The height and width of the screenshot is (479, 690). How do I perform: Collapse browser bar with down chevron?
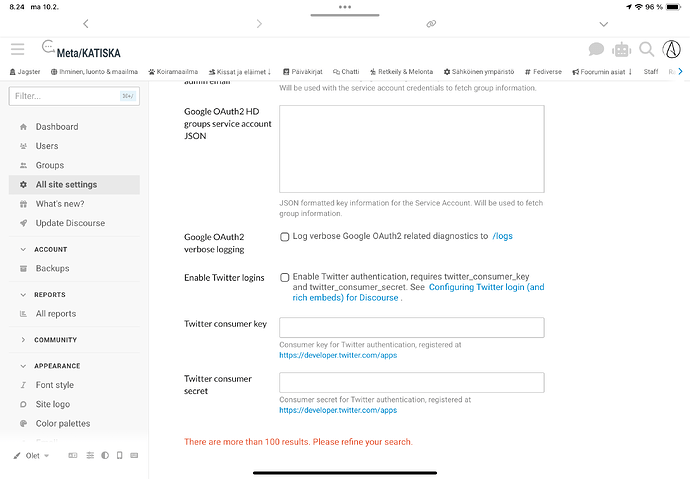604,24
